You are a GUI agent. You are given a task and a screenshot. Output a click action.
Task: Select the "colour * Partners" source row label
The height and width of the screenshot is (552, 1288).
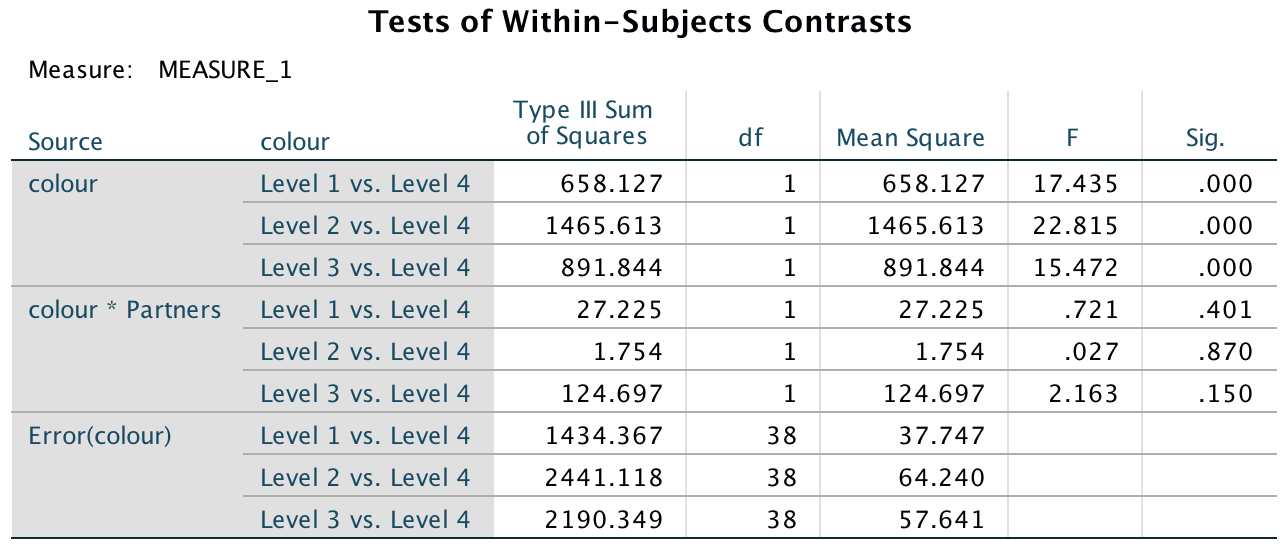tap(125, 310)
